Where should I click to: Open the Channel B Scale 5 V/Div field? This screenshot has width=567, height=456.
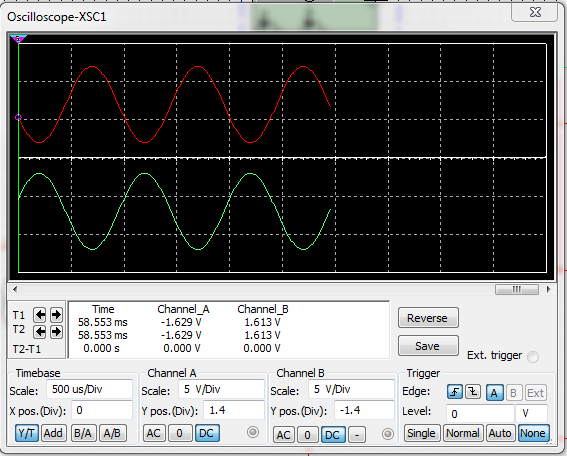351,389
